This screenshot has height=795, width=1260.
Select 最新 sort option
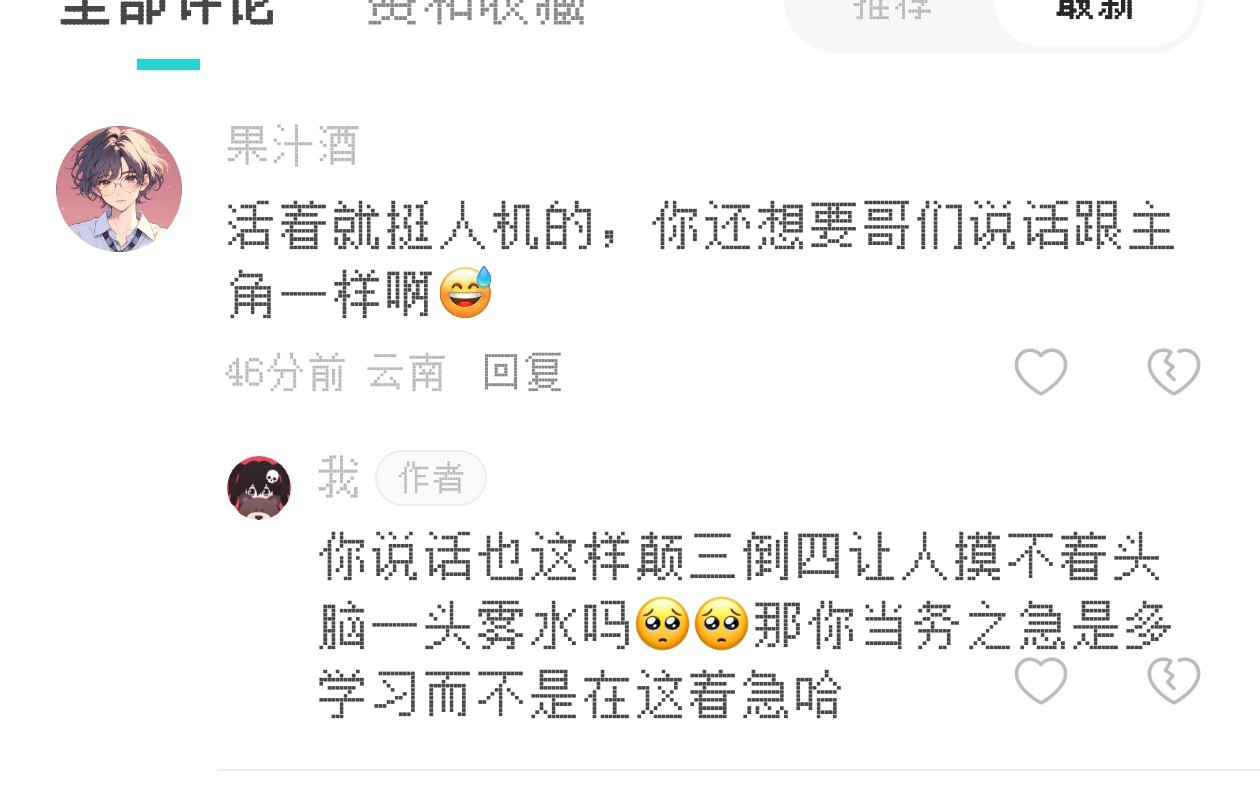point(1095,12)
